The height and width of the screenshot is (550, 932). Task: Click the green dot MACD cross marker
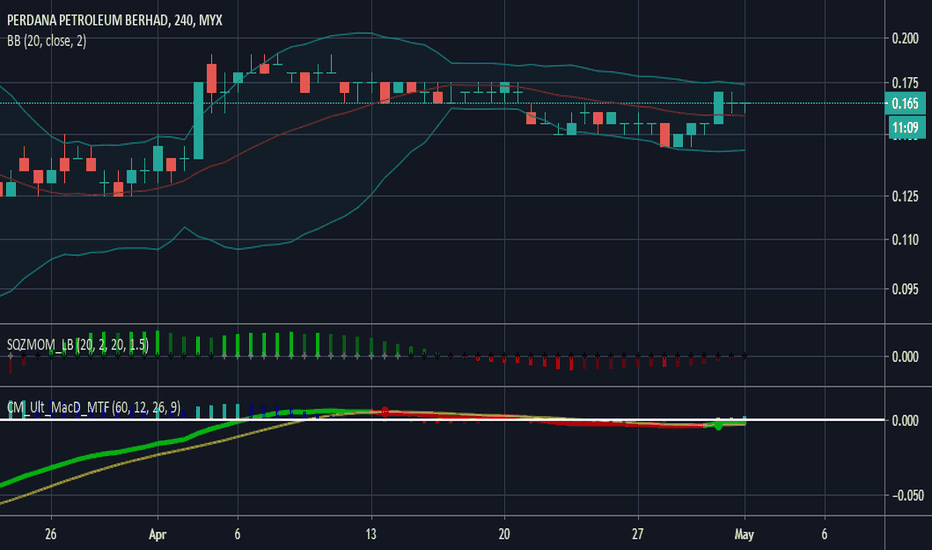[718, 425]
